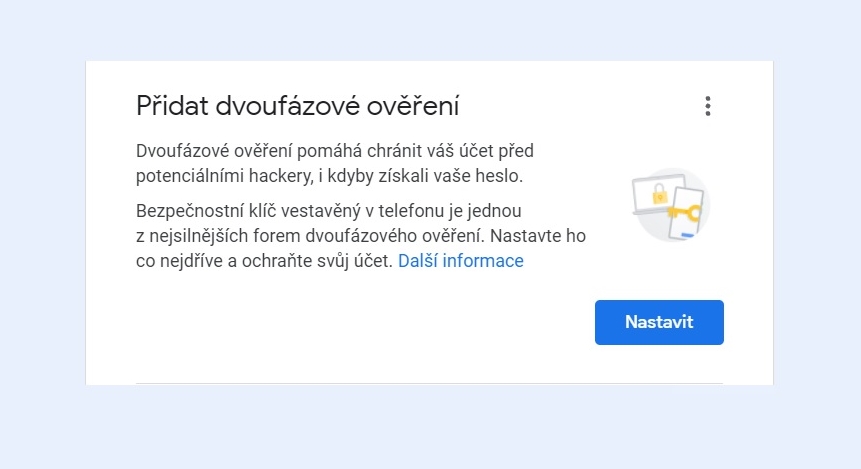Open the three-dot more options menu

pos(708,106)
